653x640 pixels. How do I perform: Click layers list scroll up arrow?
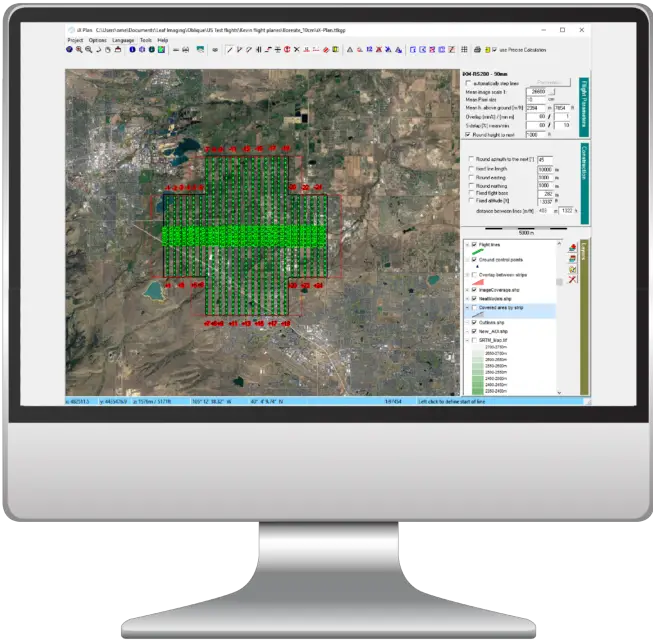[x=559, y=244]
